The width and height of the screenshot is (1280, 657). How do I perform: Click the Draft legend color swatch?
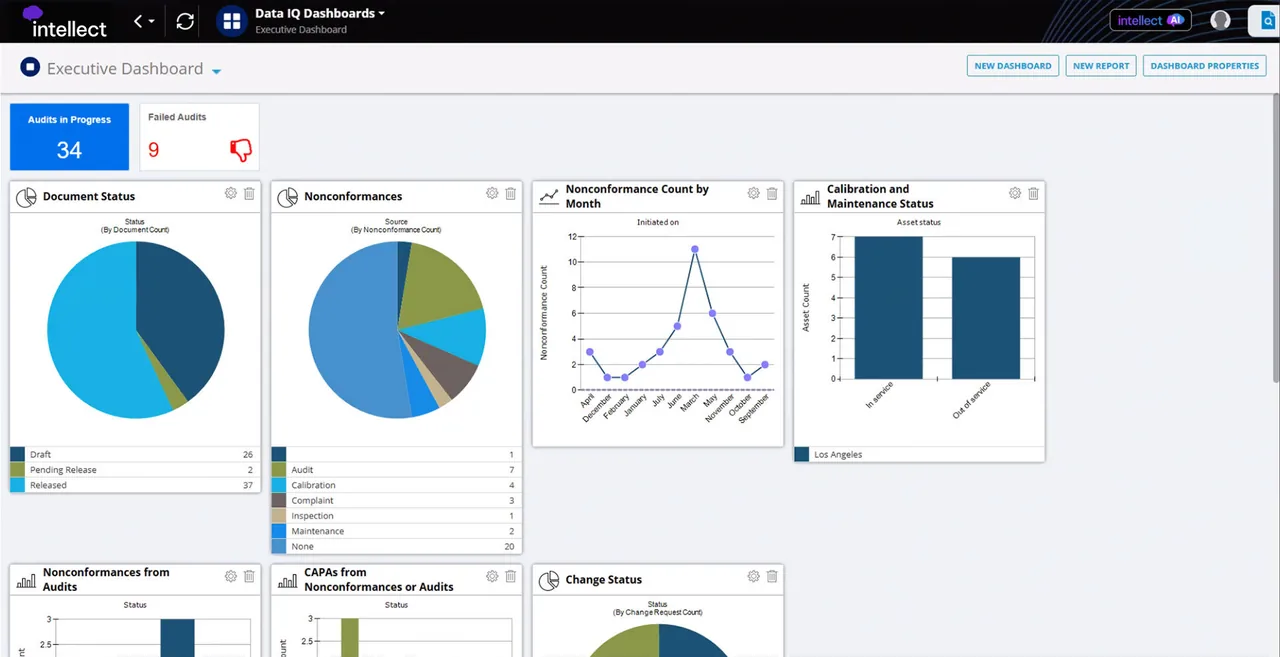pos(17,454)
